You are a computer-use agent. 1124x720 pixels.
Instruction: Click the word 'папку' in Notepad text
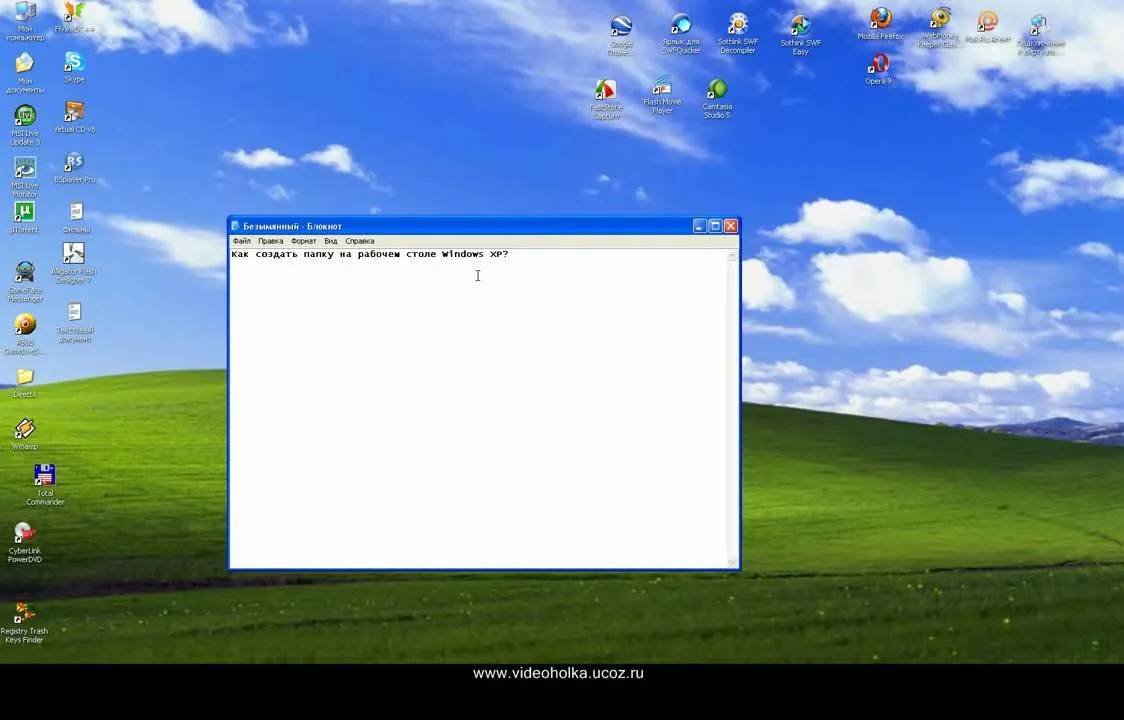(x=318, y=254)
